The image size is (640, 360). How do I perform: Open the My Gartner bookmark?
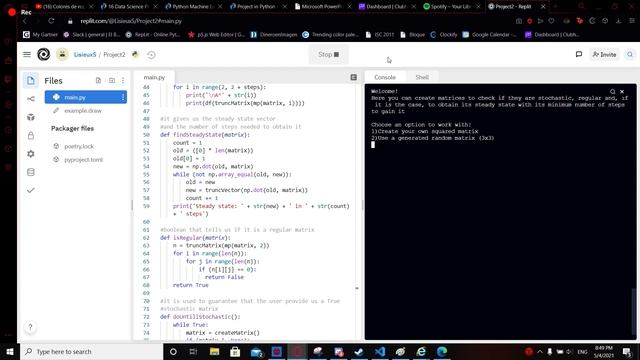click(40, 35)
